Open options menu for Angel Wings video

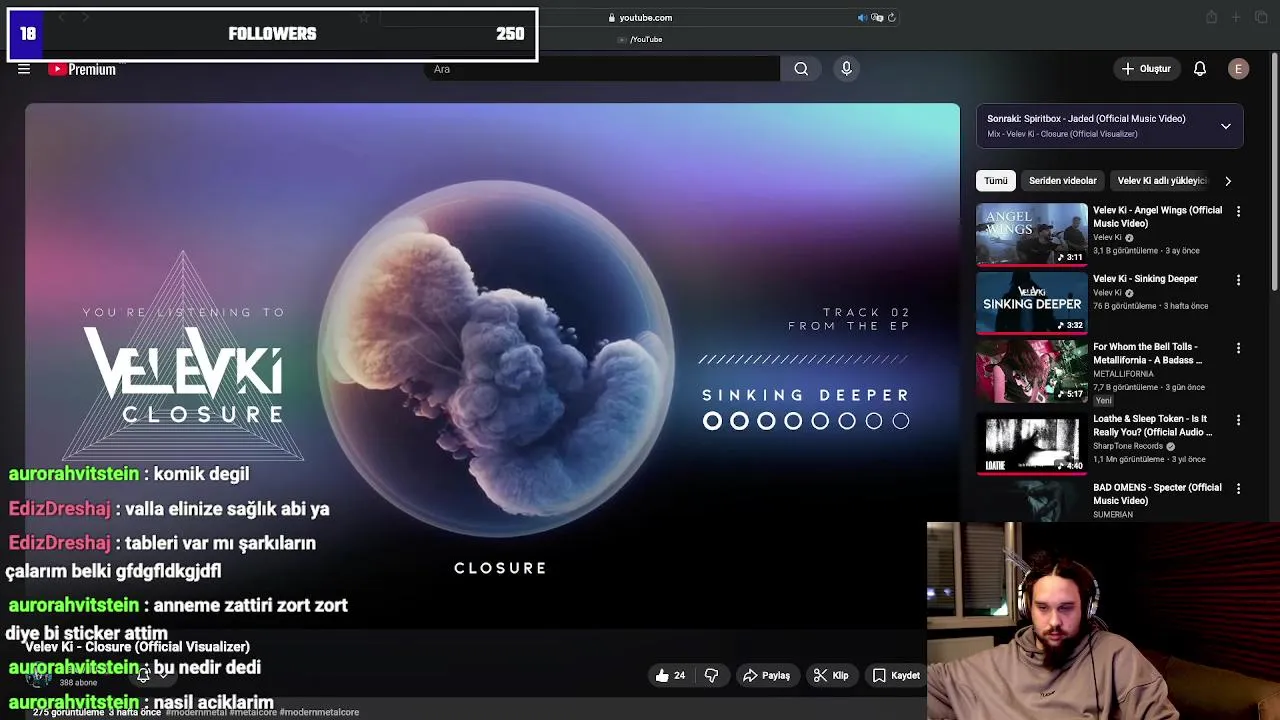[x=1238, y=212]
